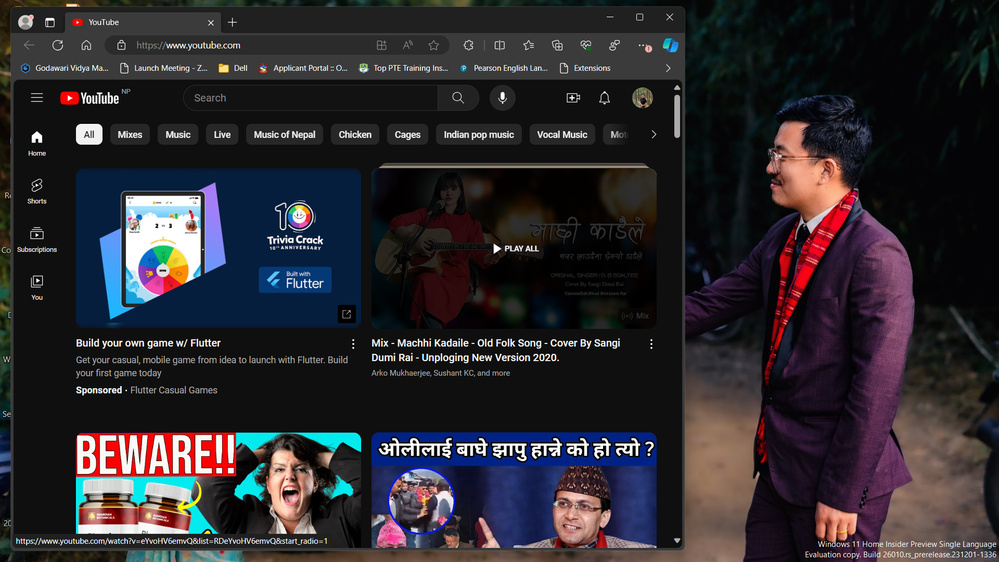The width and height of the screenshot is (999, 562).
Task: Open the Trivia Crack Flutter ad thumbnail
Action: 219,248
